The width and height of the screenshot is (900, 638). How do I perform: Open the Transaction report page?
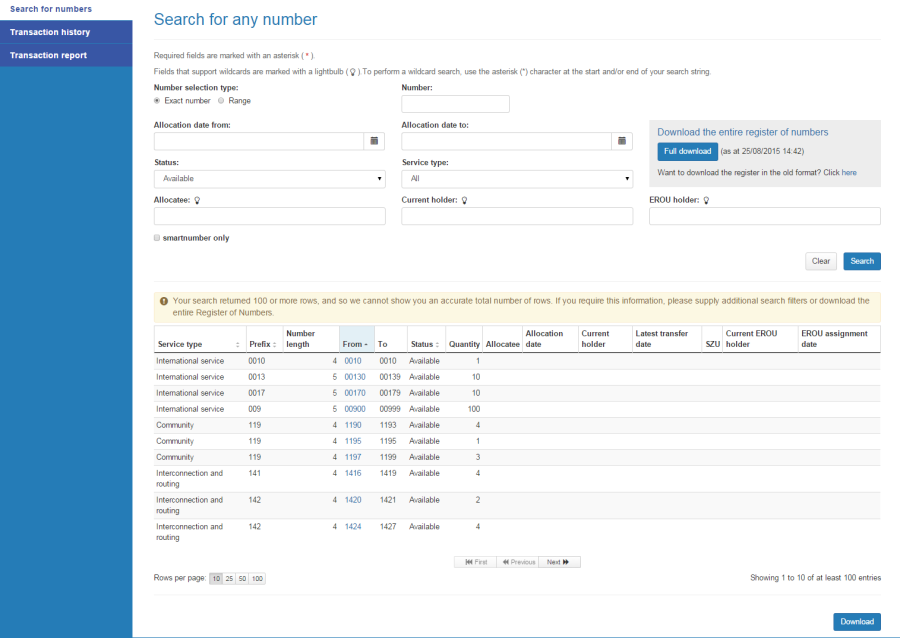[x=49, y=55]
